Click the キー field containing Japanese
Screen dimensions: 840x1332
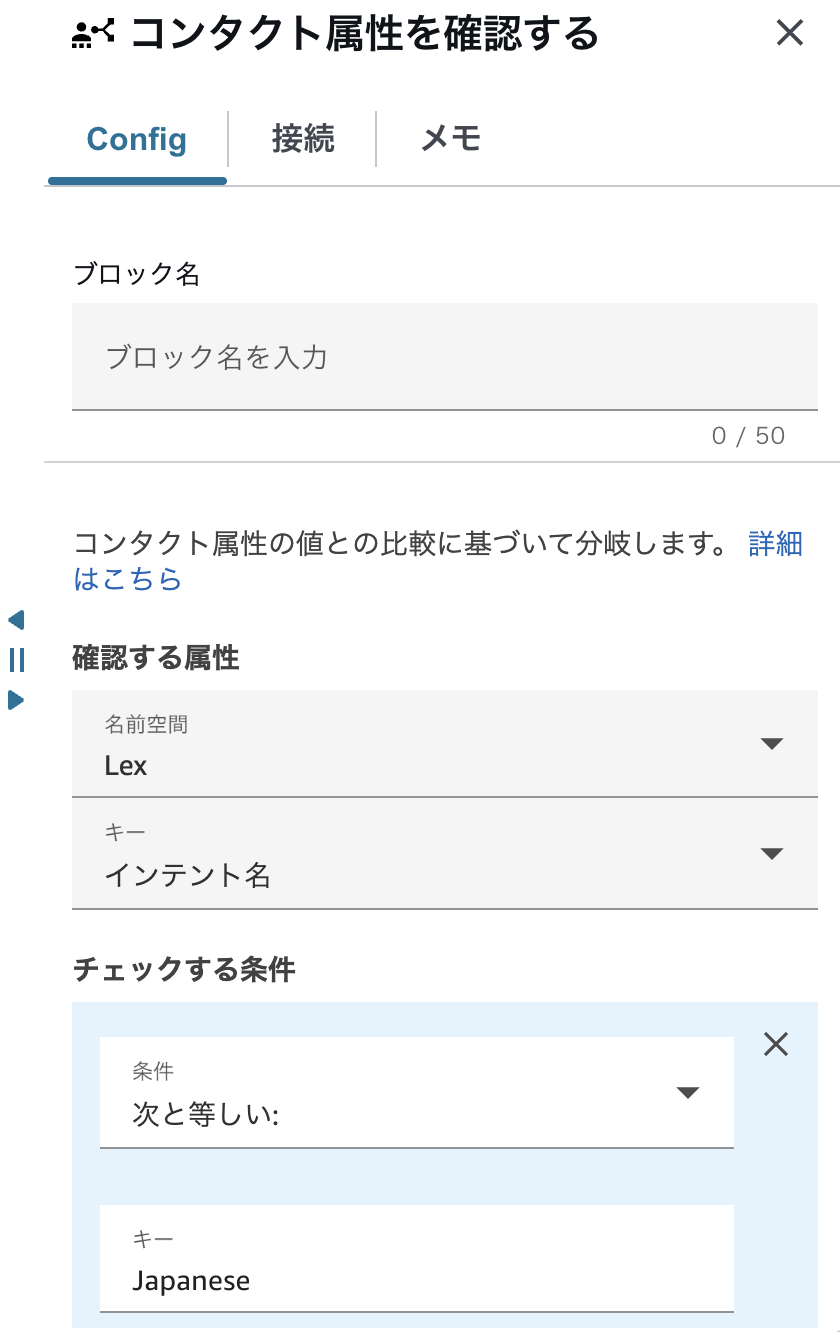point(416,1259)
